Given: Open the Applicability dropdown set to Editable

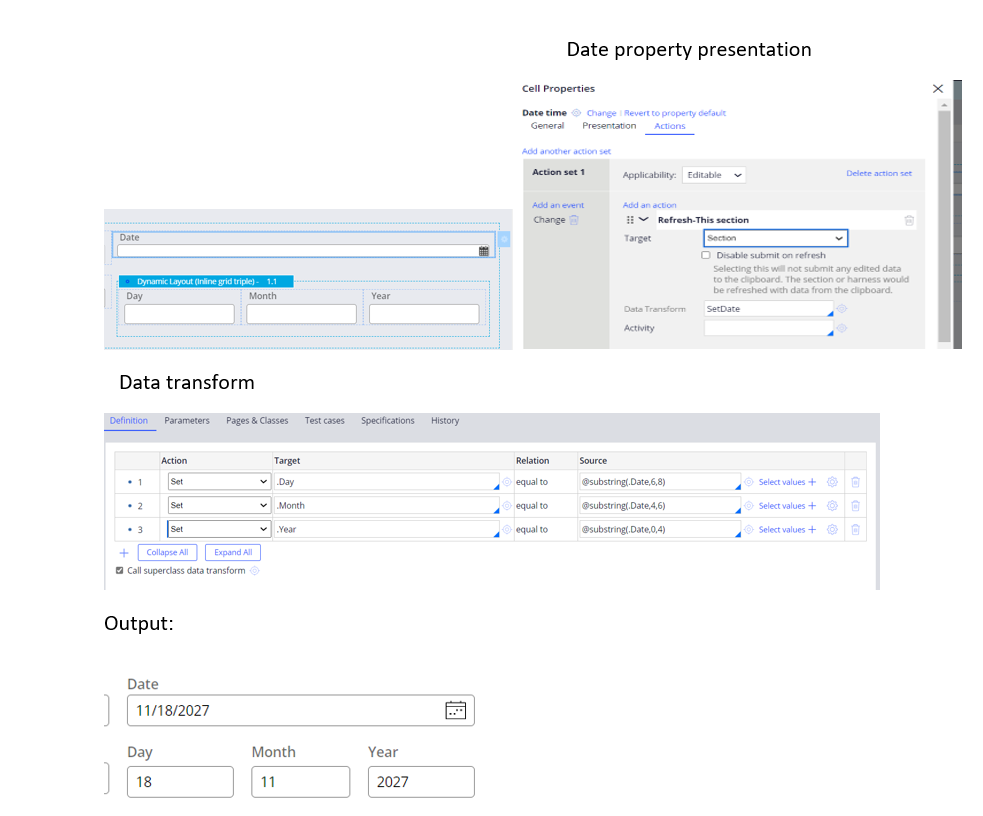Looking at the screenshot, I should pyautogui.click(x=714, y=175).
